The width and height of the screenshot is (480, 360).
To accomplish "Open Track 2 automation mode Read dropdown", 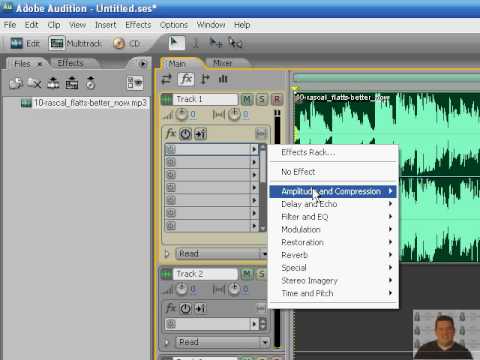I will coord(223,342).
